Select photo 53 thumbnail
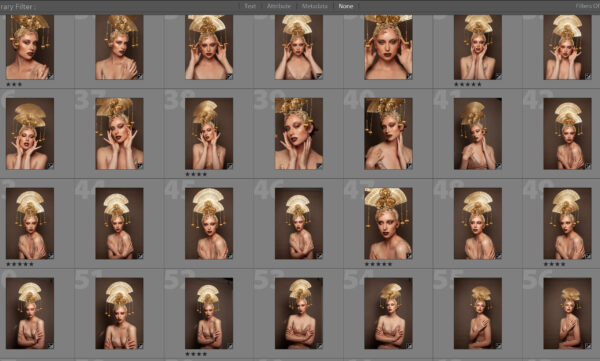This screenshot has height=361, width=600. [299, 314]
